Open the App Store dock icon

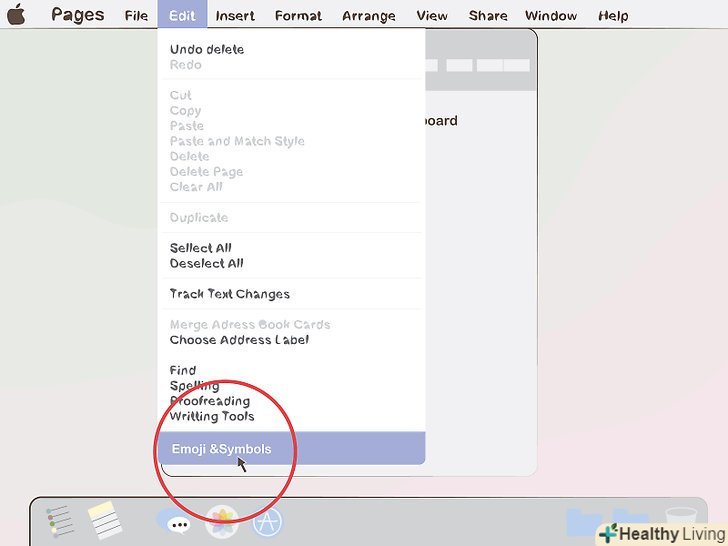[x=267, y=522]
